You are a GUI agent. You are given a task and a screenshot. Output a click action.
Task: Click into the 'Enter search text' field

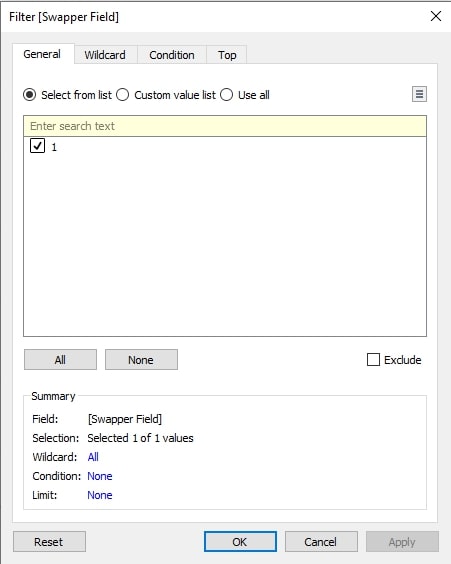(x=225, y=126)
